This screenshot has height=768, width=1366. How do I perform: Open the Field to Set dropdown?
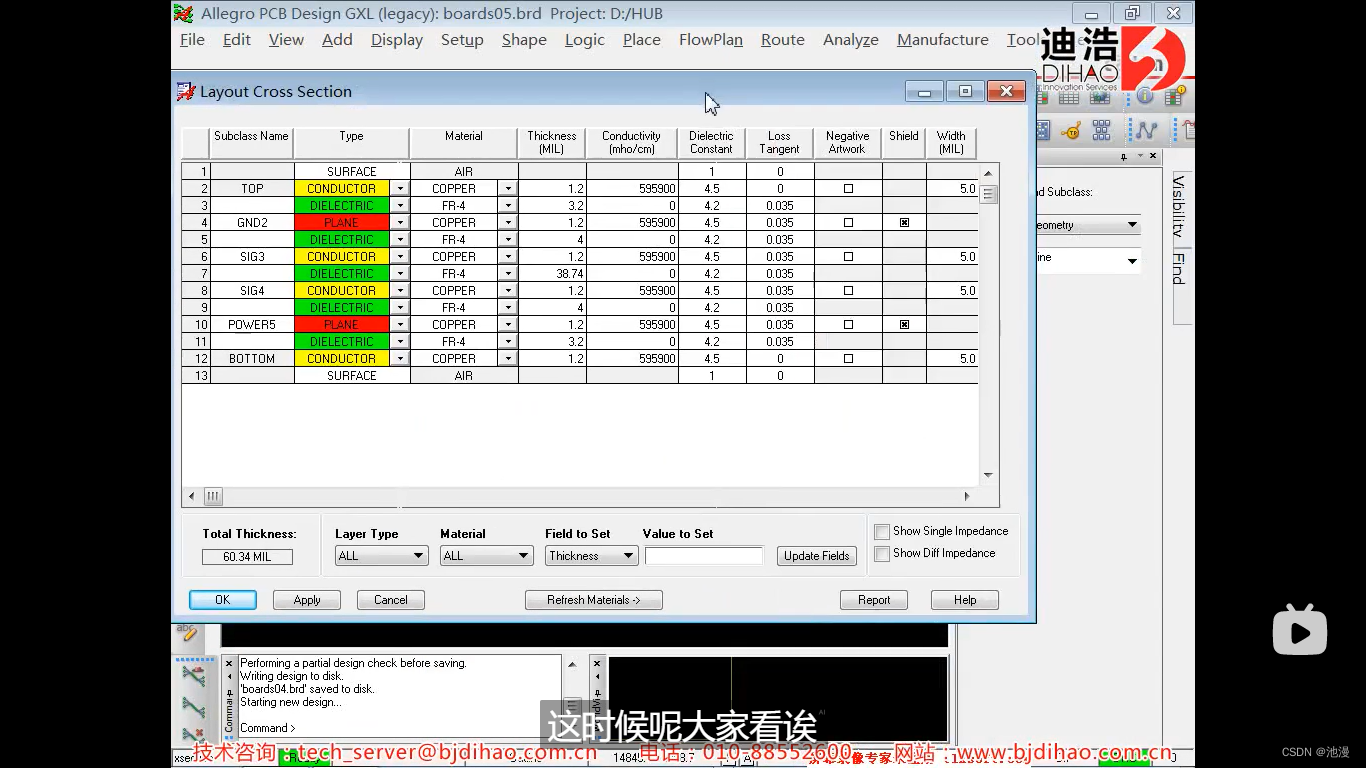pyautogui.click(x=591, y=556)
